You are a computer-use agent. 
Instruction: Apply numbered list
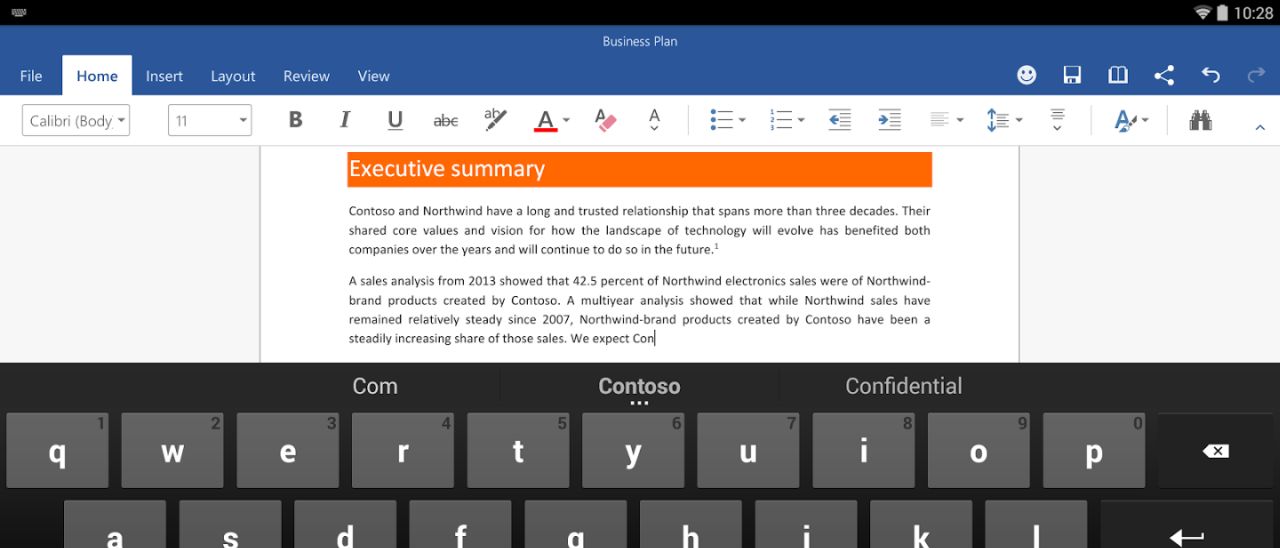coord(781,120)
